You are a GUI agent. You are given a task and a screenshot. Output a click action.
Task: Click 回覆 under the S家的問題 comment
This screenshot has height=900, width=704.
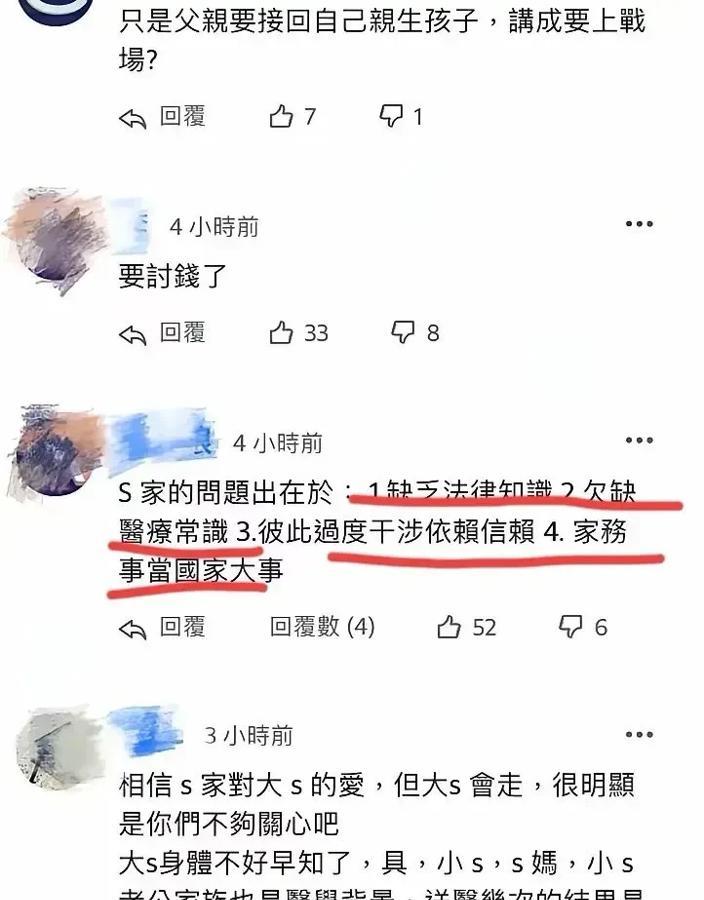click(182, 627)
